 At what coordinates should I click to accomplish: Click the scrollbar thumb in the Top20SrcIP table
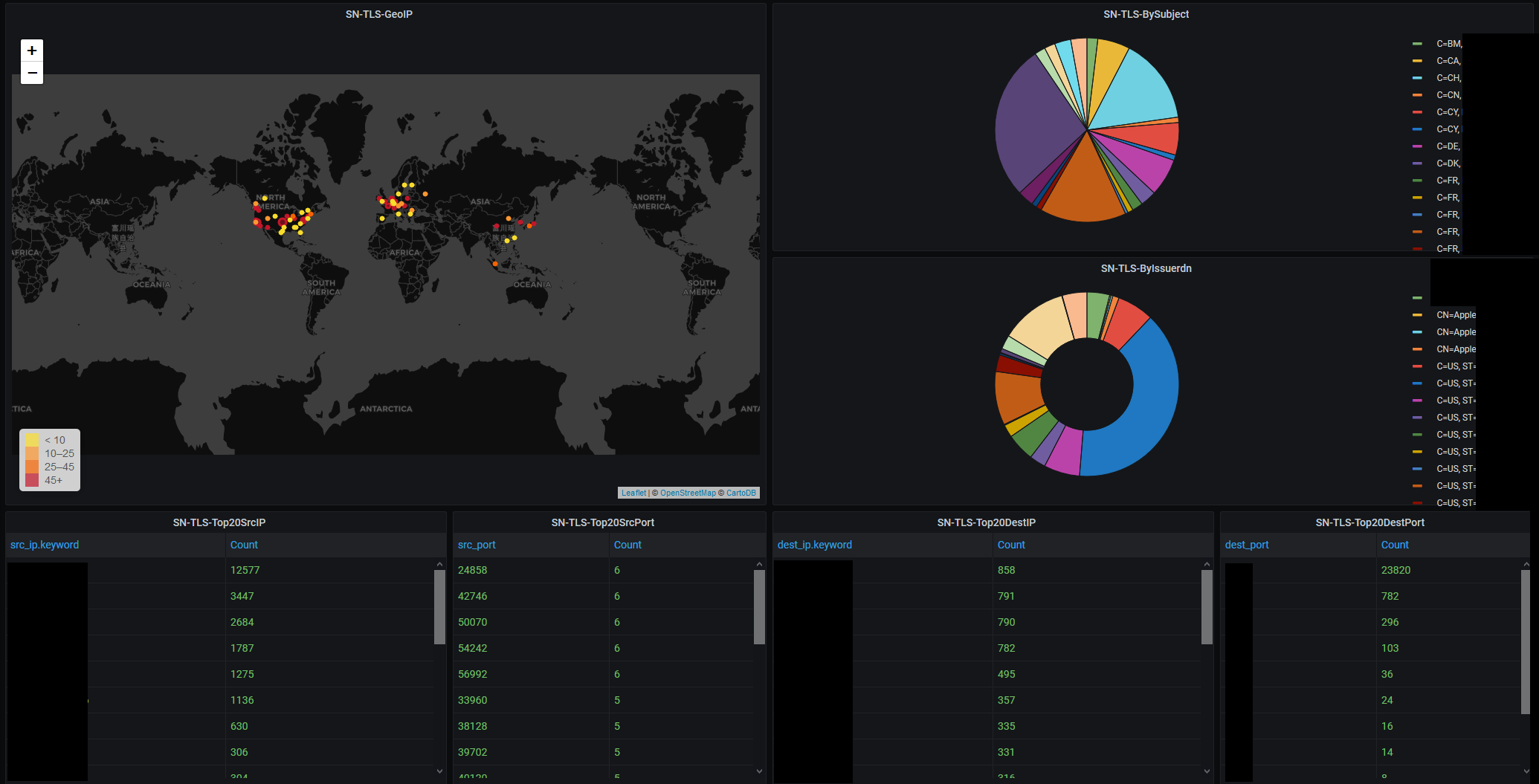(439, 607)
